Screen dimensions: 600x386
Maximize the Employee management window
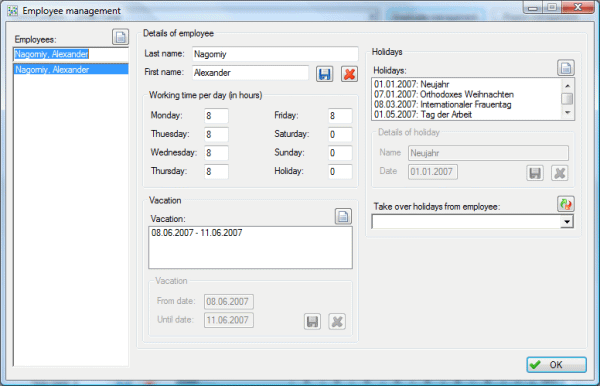(x=552, y=7)
